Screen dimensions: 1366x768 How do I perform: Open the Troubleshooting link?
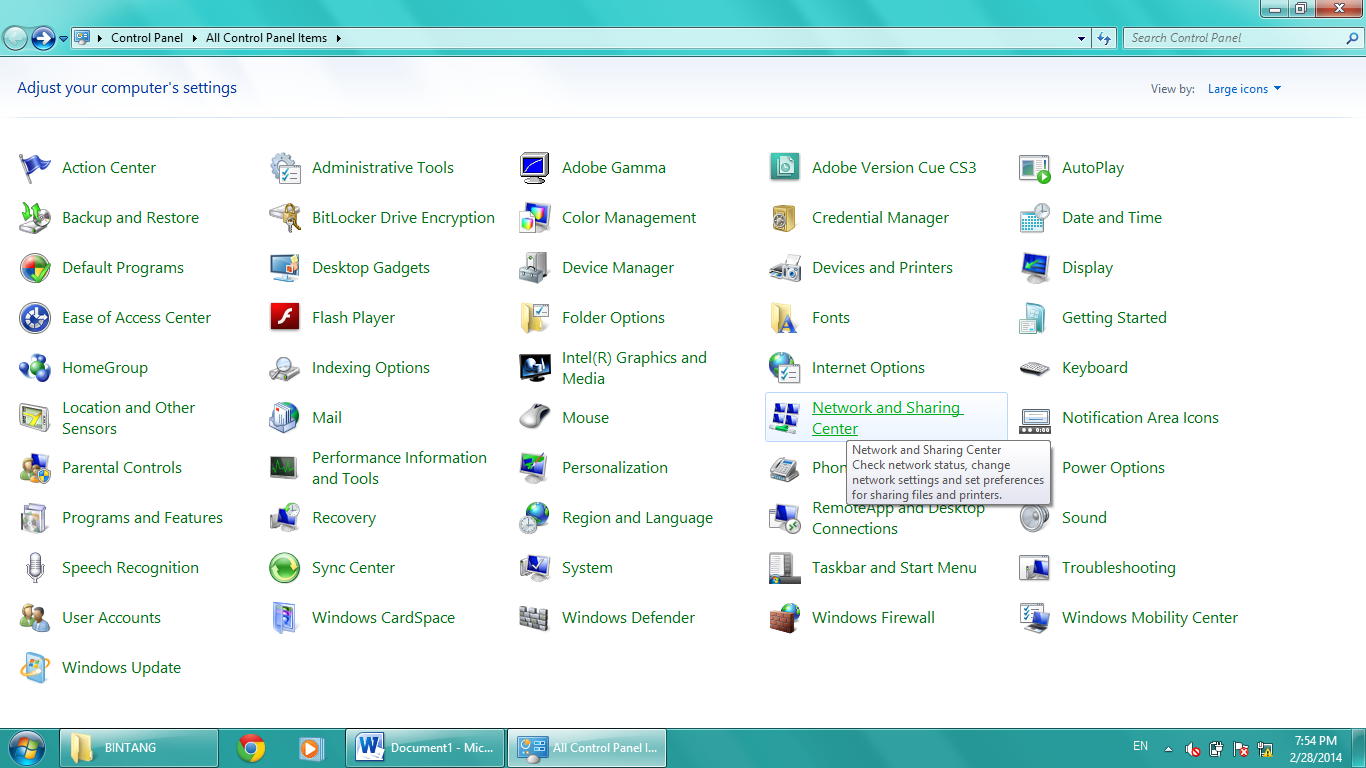click(1119, 568)
